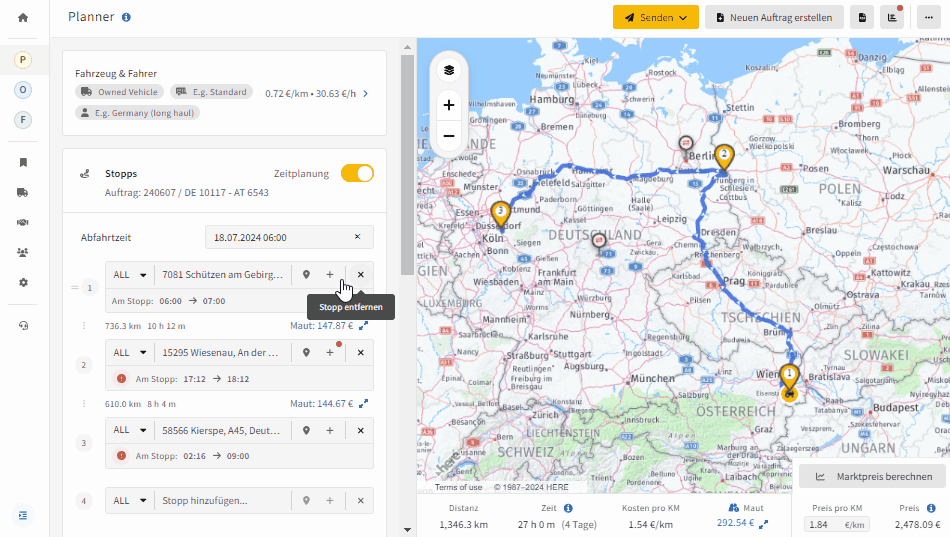Open the Maut 147.87 € link
Screen dimensions: 950x537
(x=321, y=325)
